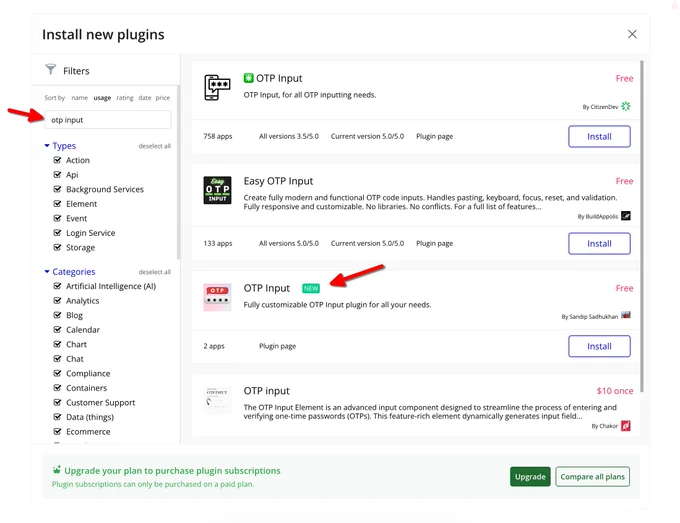Click the Easy OTP Input title
This screenshot has width=680, height=523.
[278, 181]
